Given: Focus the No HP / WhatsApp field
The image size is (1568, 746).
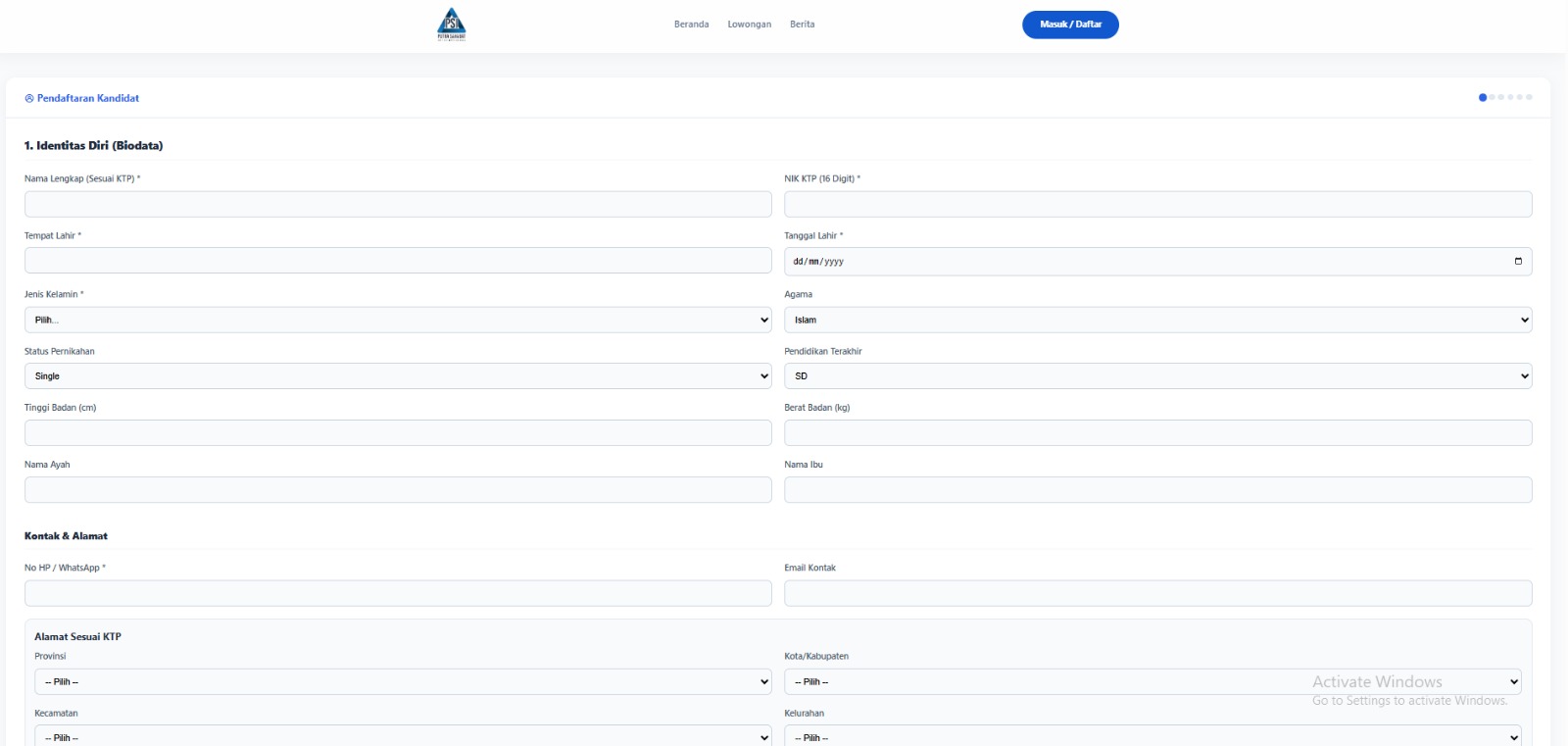Looking at the screenshot, I should click(x=398, y=593).
